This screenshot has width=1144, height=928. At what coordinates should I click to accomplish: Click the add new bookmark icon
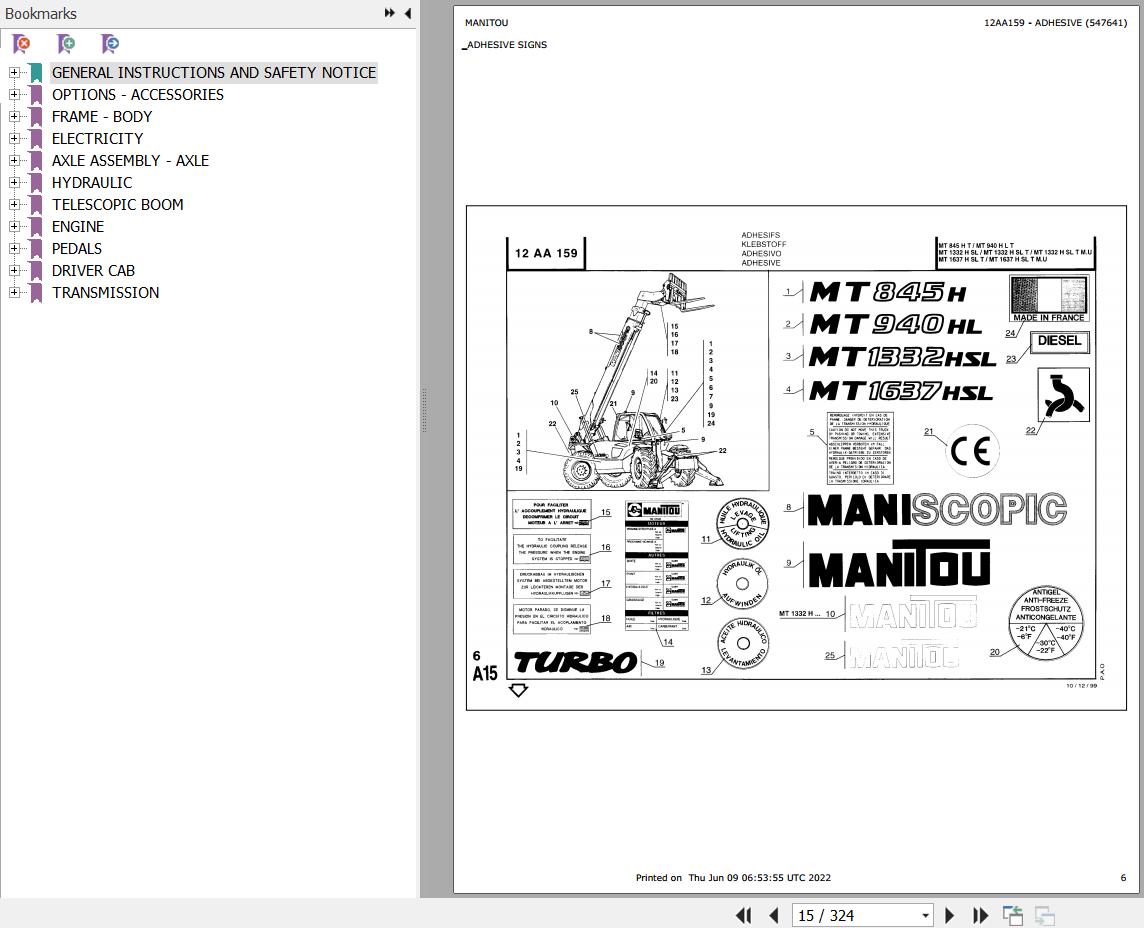tap(66, 44)
